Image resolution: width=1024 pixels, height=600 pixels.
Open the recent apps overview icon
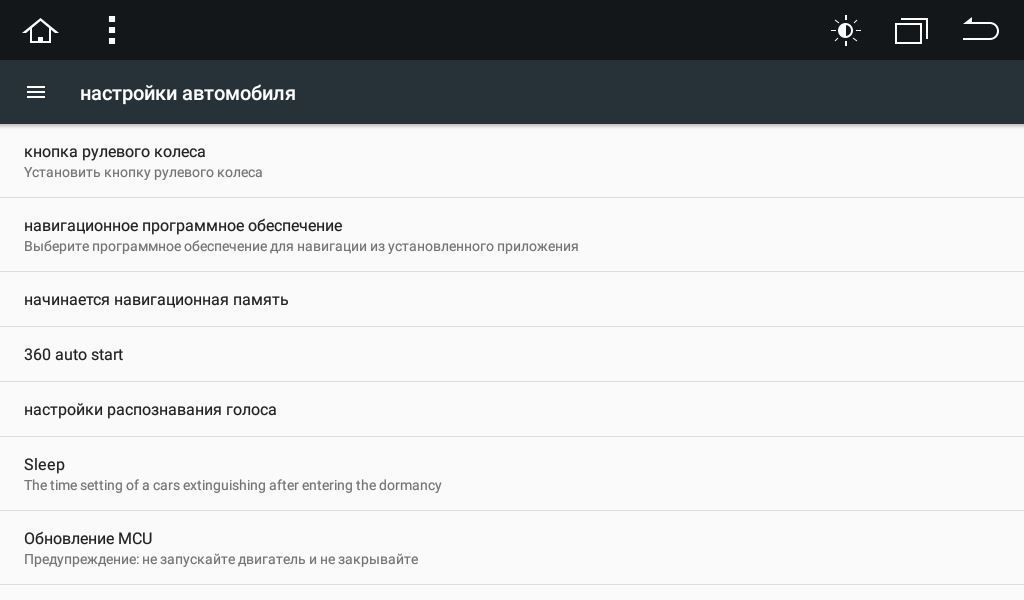pyautogui.click(x=911, y=31)
